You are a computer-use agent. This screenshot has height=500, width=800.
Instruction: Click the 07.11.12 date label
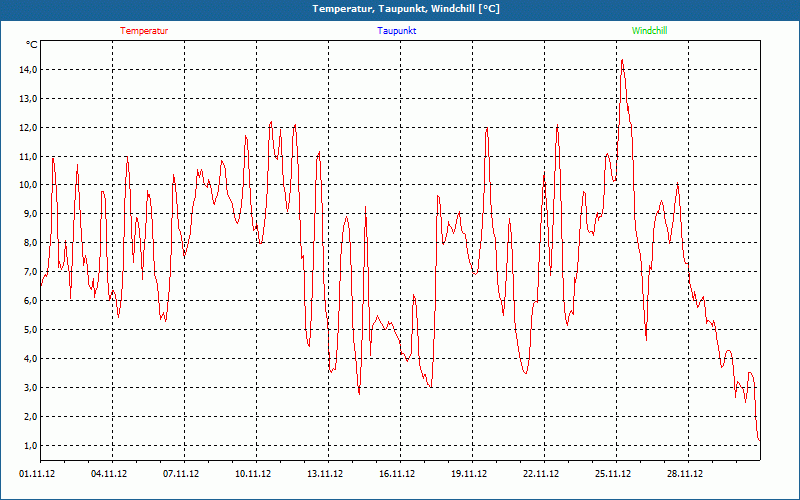tap(181, 474)
